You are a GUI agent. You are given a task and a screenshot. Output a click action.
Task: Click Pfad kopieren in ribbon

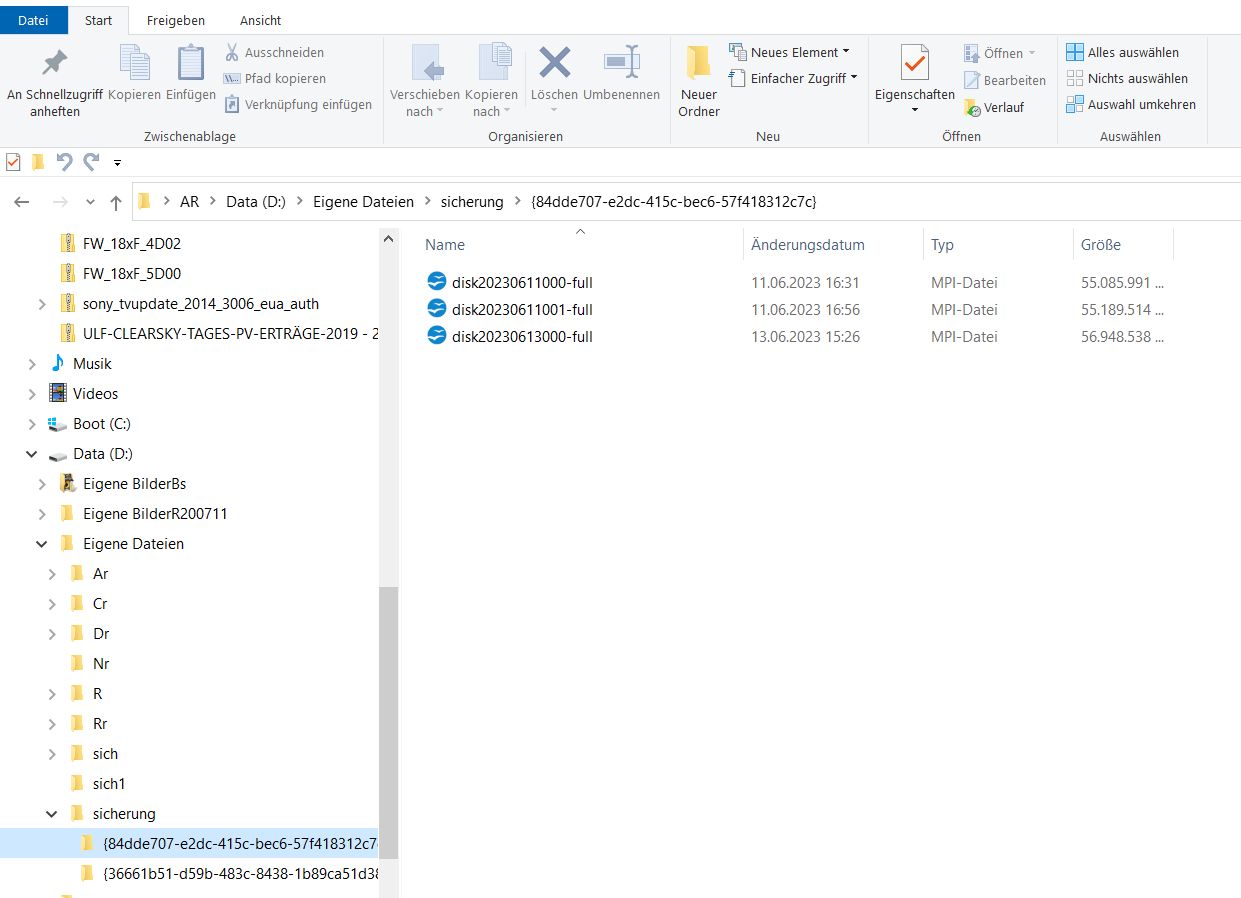click(x=274, y=78)
